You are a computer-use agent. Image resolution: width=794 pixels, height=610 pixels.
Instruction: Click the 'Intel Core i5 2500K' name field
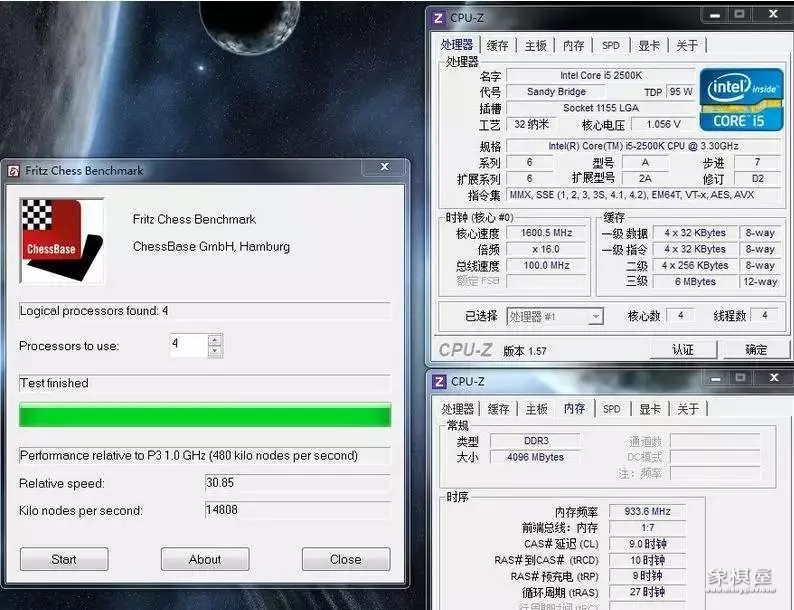tap(601, 75)
